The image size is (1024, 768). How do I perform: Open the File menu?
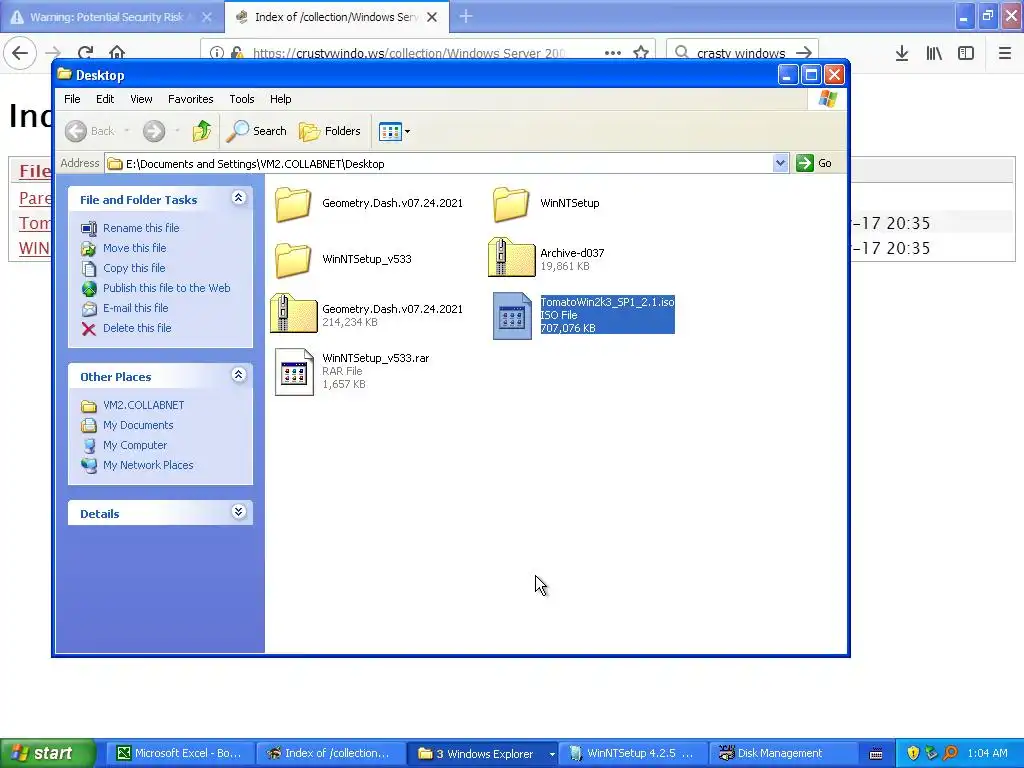[72, 99]
